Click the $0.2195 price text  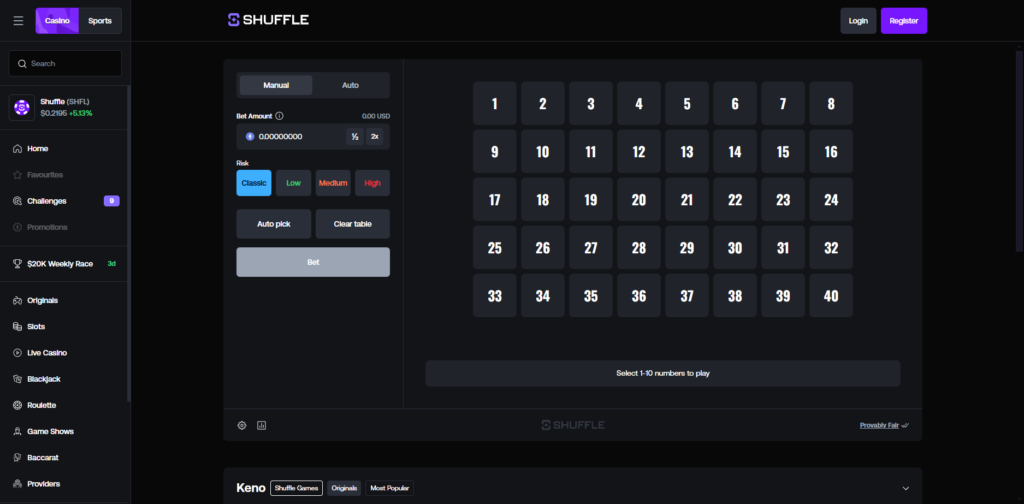click(x=54, y=113)
